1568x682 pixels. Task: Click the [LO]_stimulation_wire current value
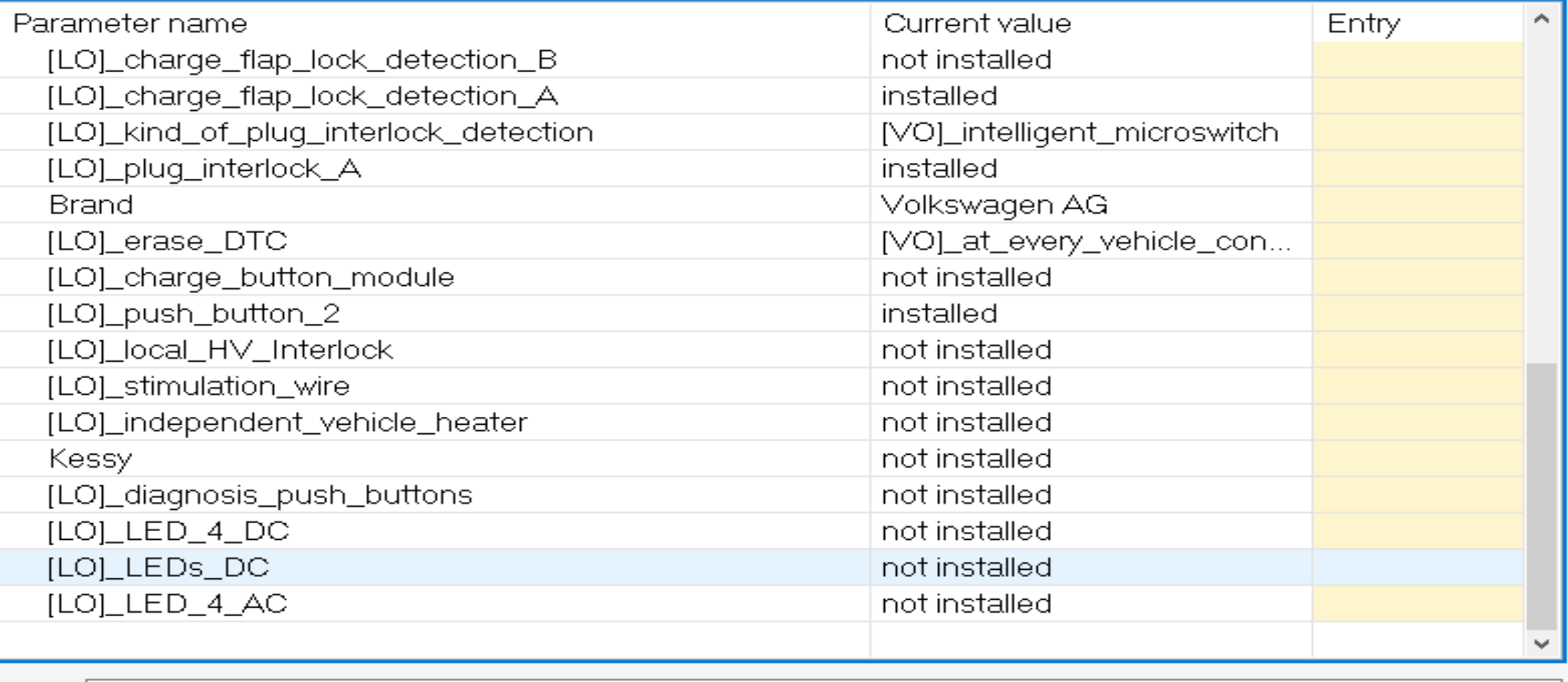[x=966, y=387]
